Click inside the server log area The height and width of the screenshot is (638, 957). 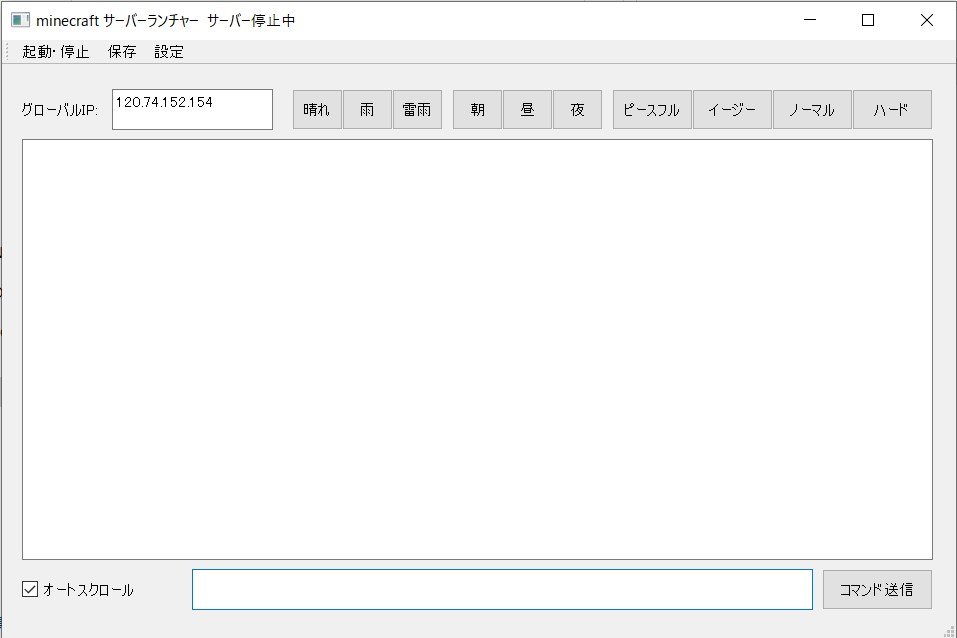(477, 349)
